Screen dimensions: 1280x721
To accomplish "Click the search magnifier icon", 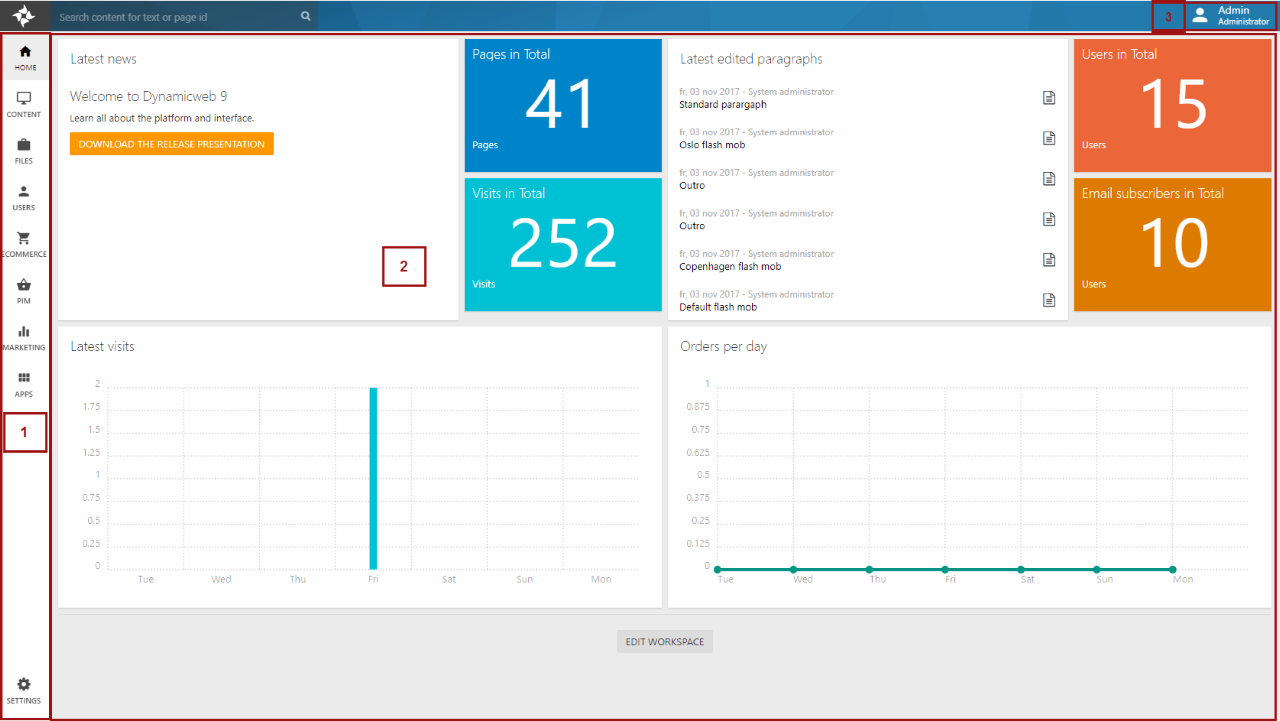I will (x=306, y=17).
